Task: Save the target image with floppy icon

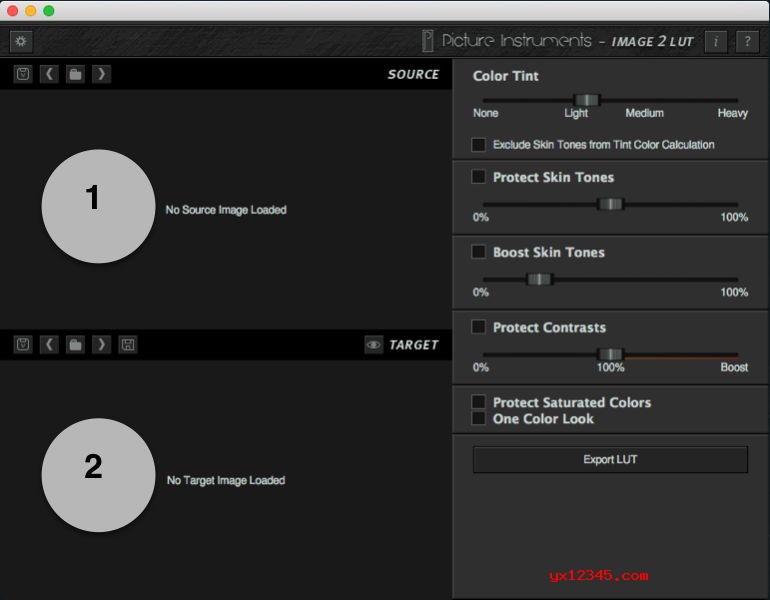Action: tap(128, 344)
